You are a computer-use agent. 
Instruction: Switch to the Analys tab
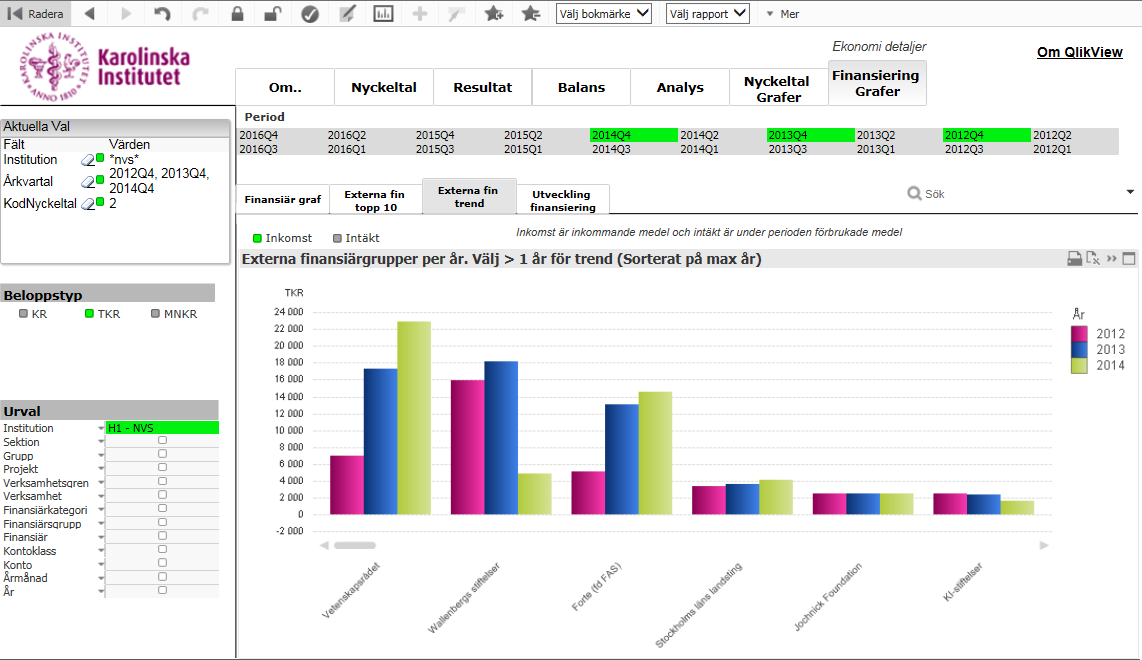(680, 87)
